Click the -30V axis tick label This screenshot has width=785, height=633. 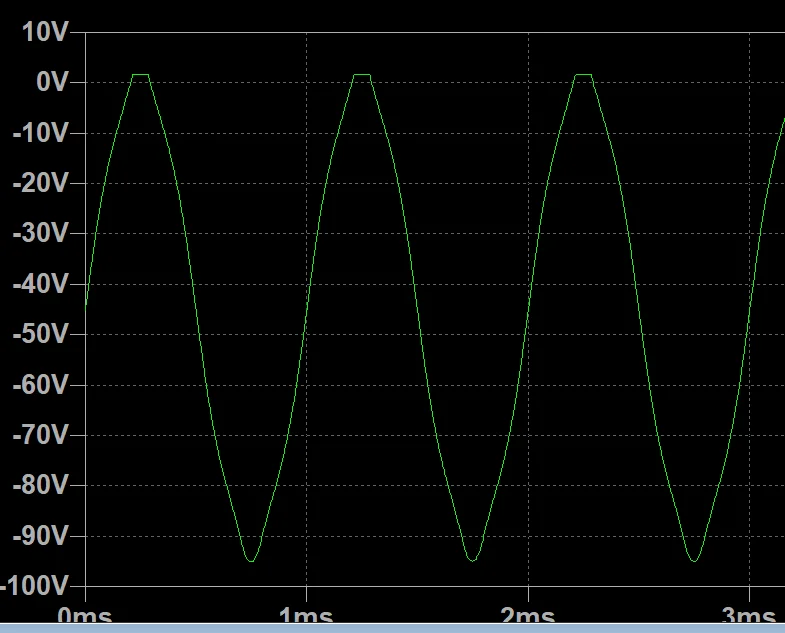click(42, 233)
